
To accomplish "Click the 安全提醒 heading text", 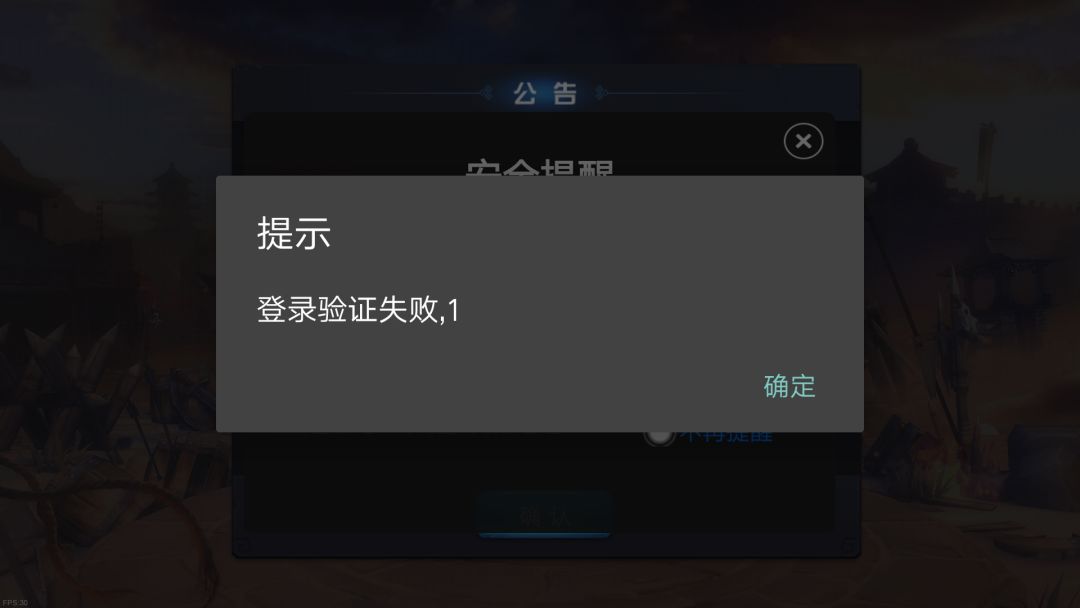I will (539, 167).
